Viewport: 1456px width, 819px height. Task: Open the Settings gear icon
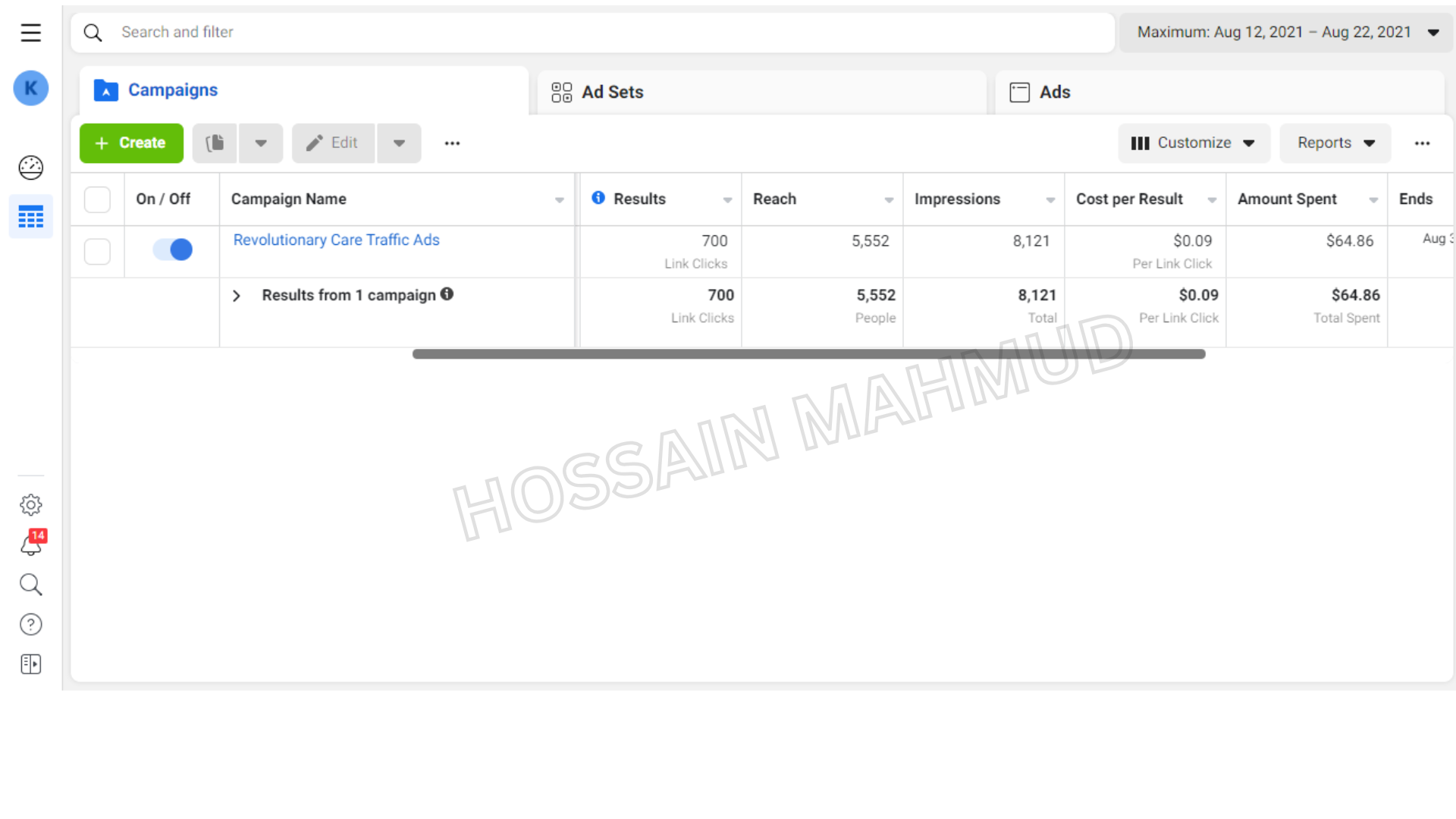31,504
